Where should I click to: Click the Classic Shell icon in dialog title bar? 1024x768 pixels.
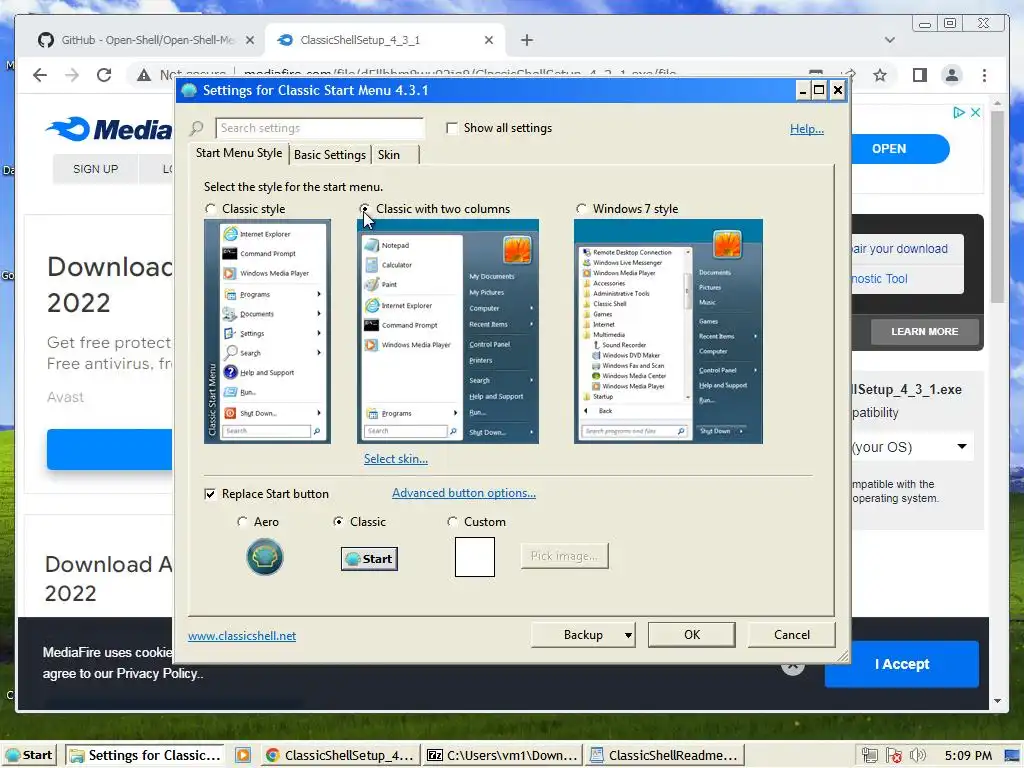click(x=189, y=90)
